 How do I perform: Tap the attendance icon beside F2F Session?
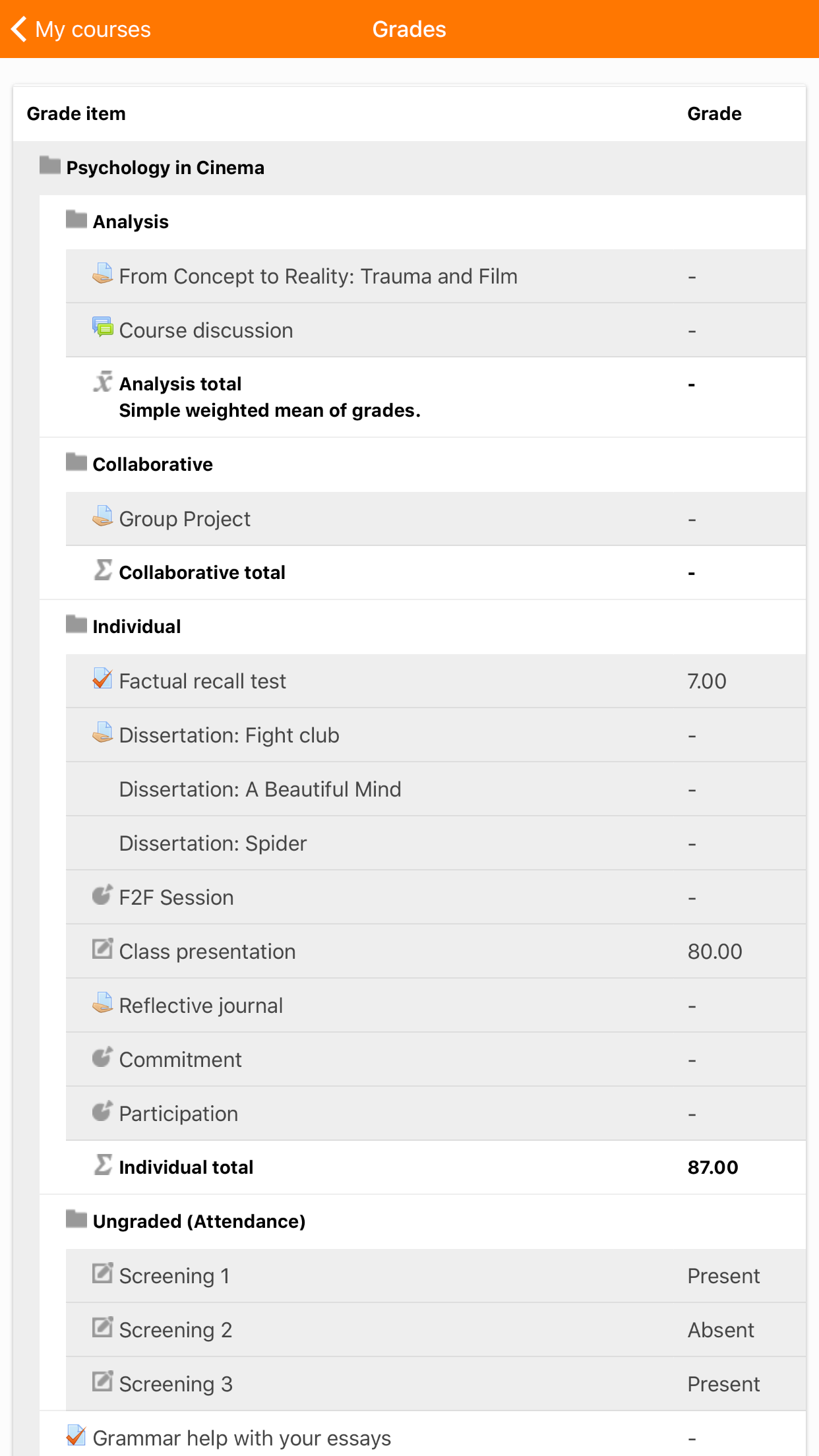click(102, 894)
